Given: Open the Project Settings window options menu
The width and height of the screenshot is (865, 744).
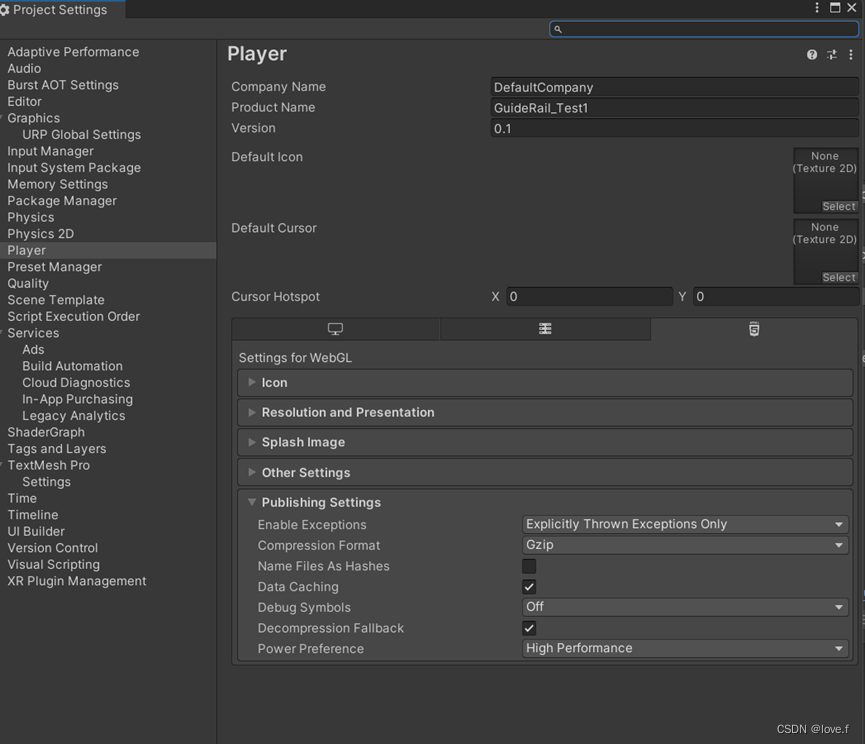Looking at the screenshot, I should coord(817,8).
